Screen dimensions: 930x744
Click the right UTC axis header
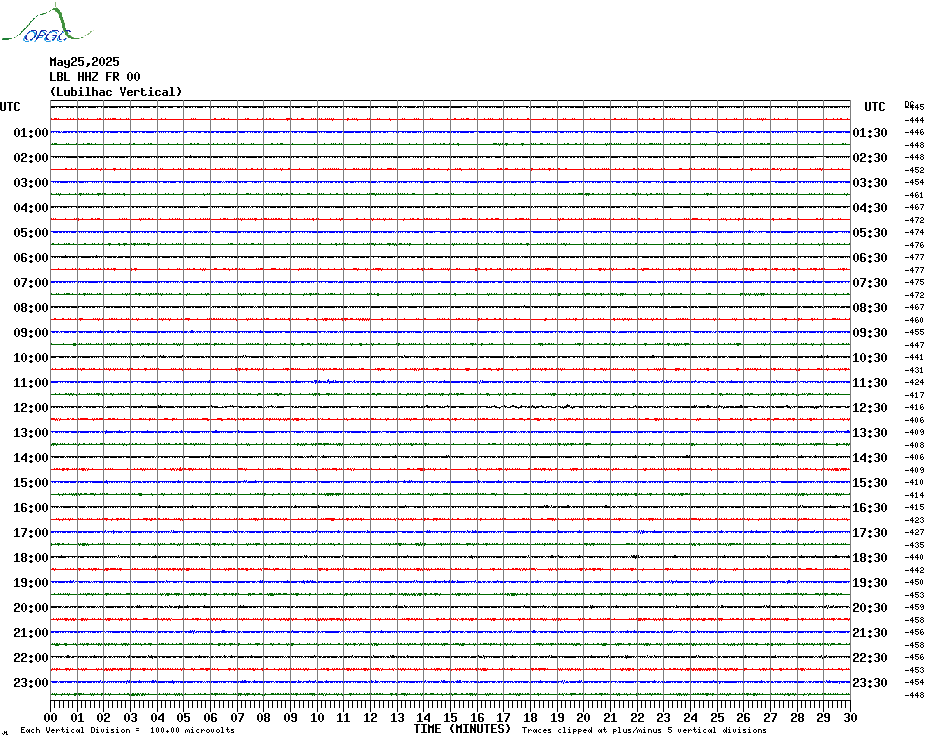coord(875,107)
